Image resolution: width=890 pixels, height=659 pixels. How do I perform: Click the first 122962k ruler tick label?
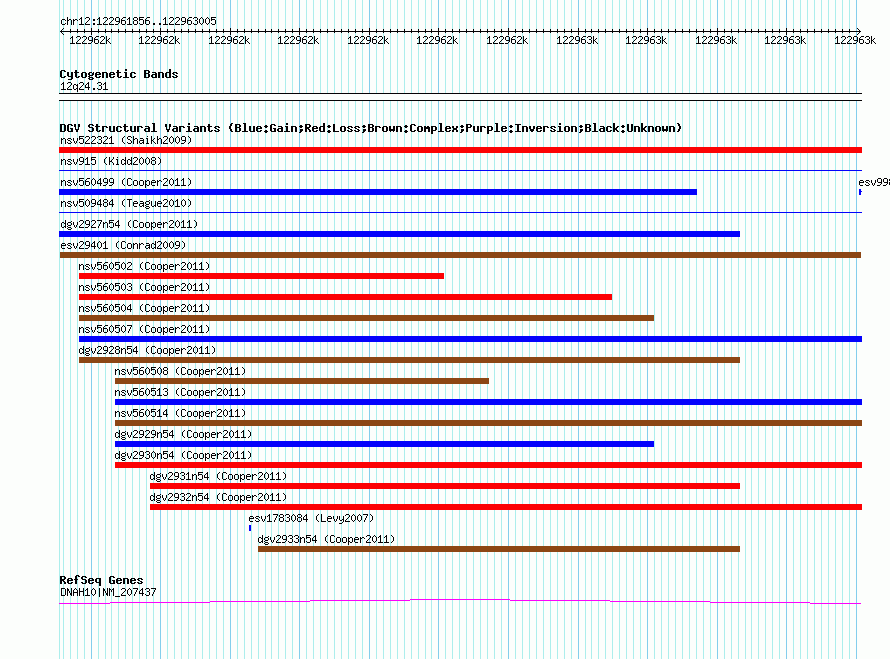coord(90,40)
